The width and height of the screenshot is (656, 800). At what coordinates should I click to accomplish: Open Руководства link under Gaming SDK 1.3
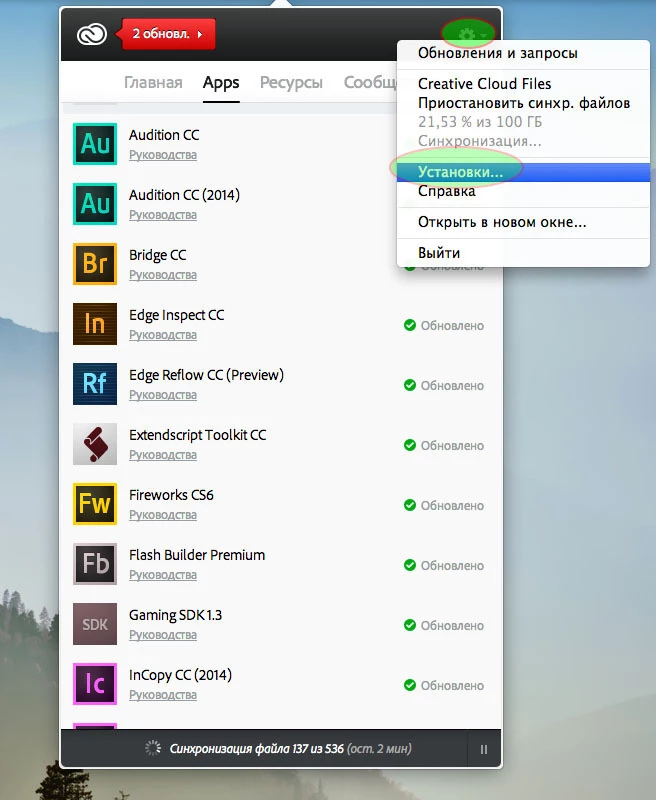coord(163,635)
